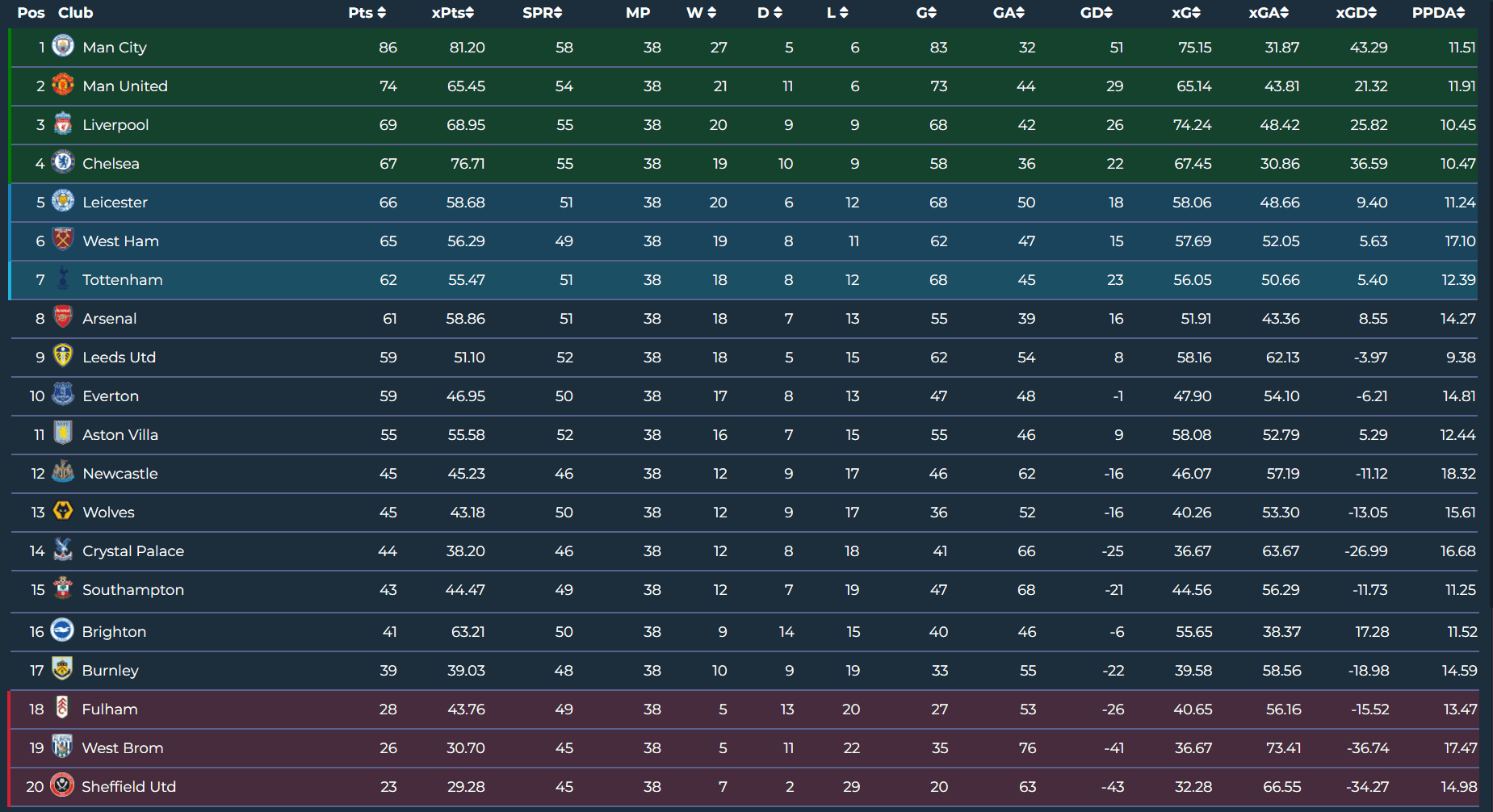
Task: Sort table by W column
Action: (x=702, y=13)
